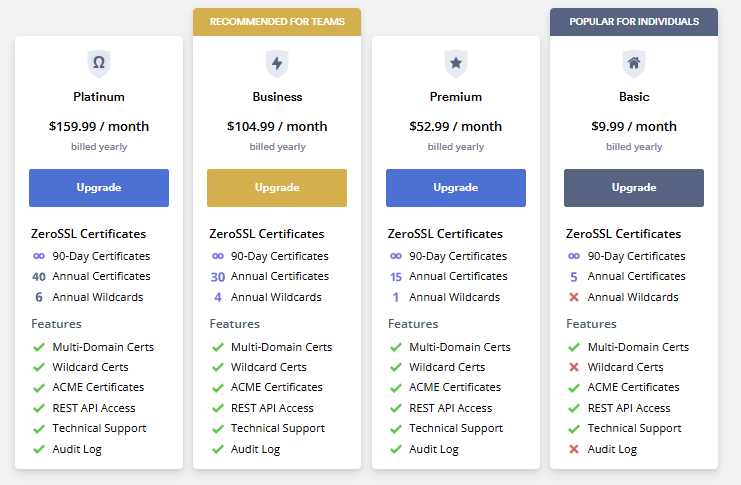Viewport: 741px width, 485px height.
Task: Upgrade to the Platinum plan
Action: tap(99, 188)
